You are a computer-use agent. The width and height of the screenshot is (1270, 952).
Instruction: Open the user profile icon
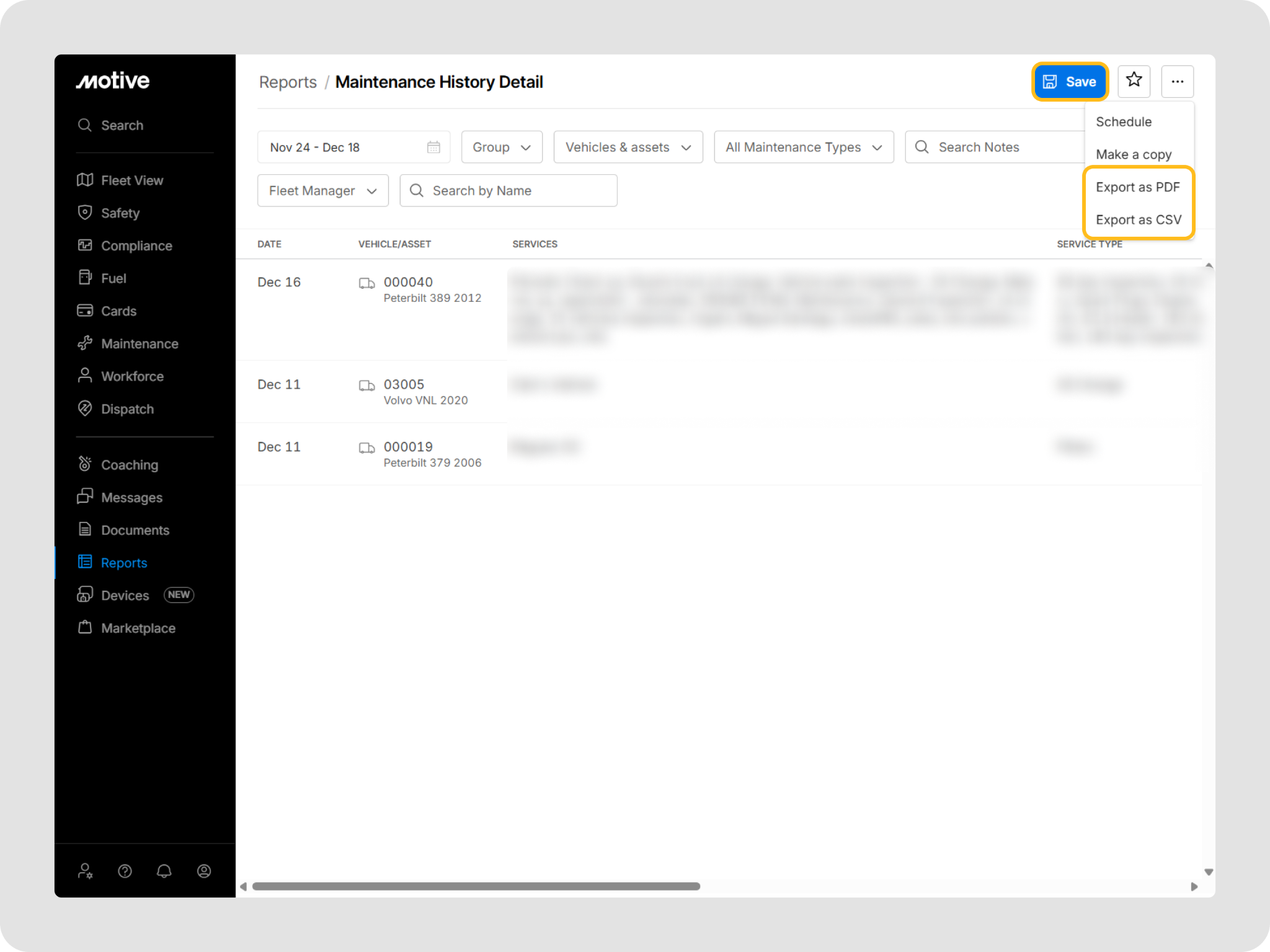tap(204, 871)
